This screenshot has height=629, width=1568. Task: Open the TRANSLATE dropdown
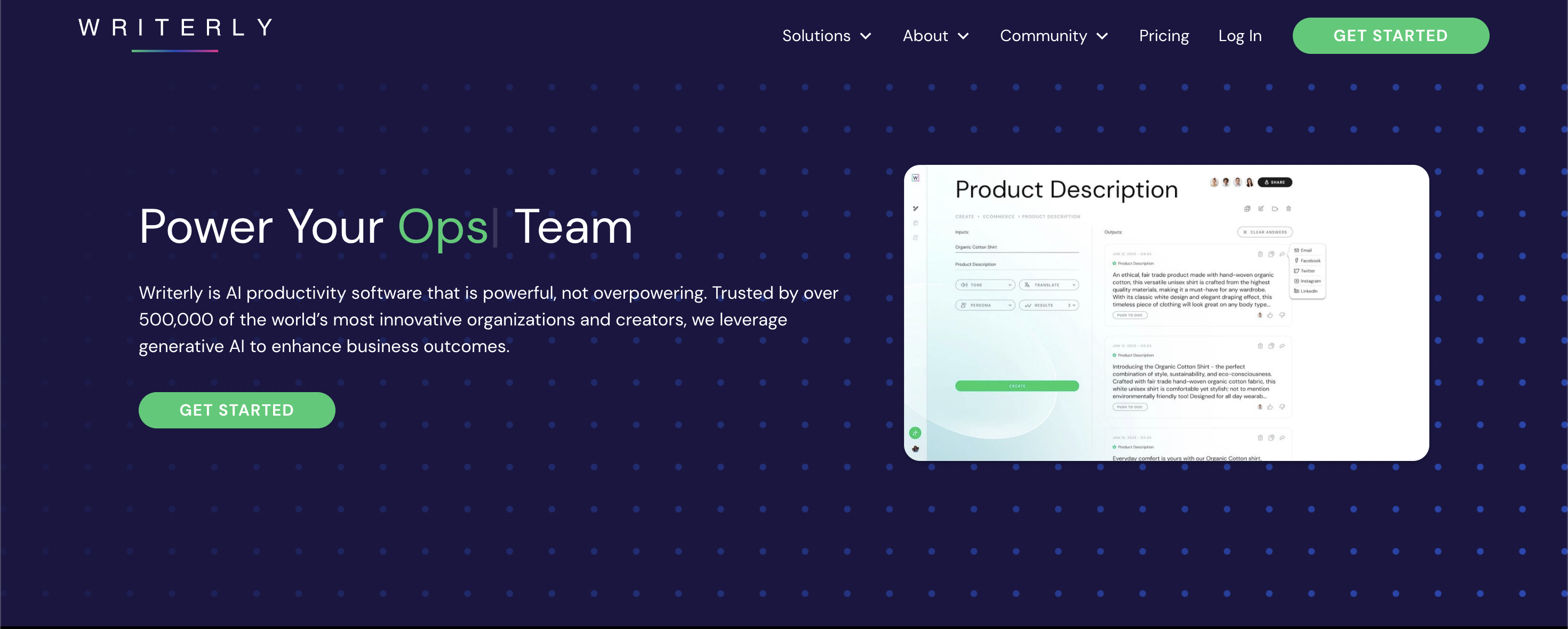coord(1049,285)
